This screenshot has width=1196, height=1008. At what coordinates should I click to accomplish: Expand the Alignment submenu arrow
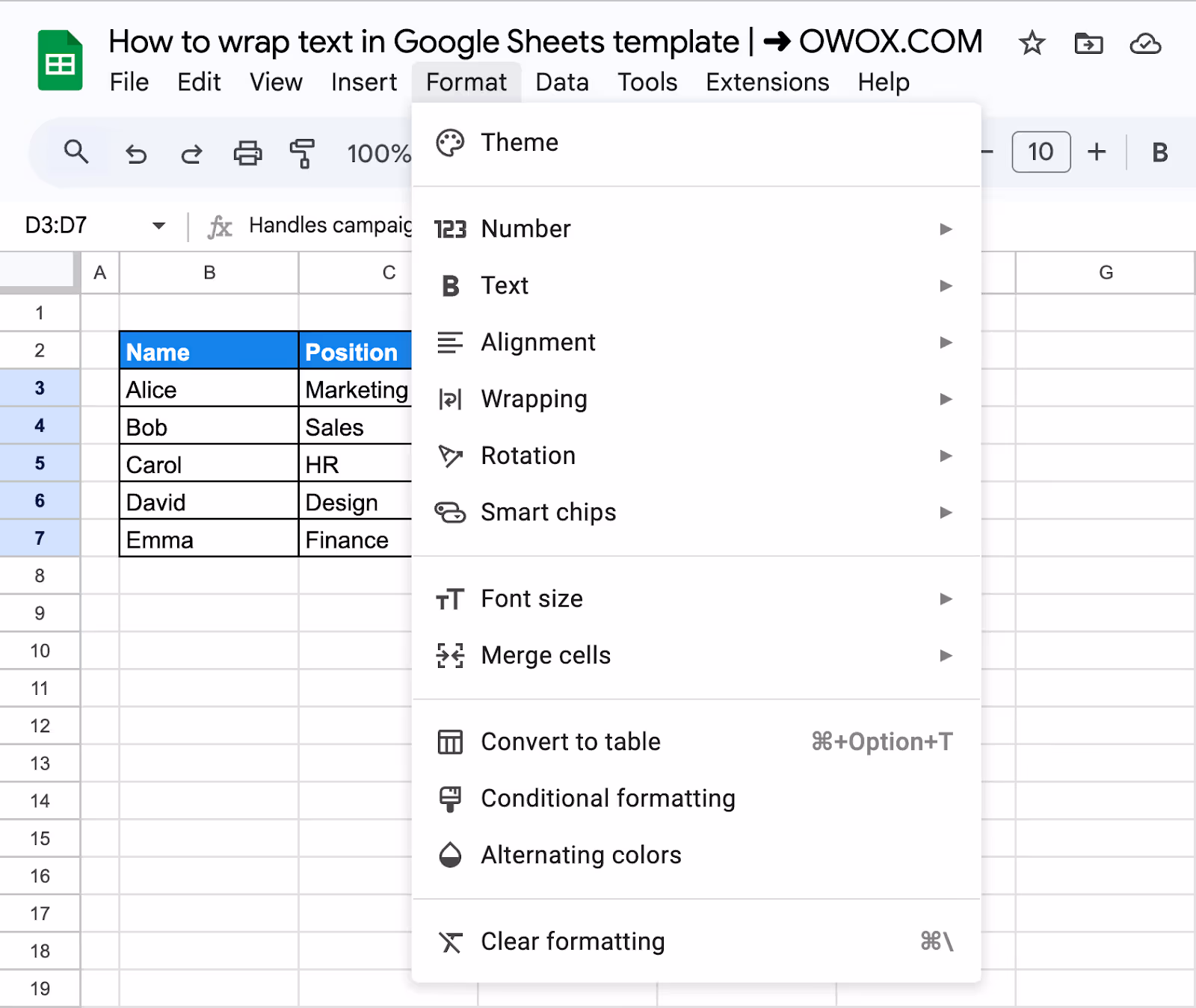tap(946, 342)
